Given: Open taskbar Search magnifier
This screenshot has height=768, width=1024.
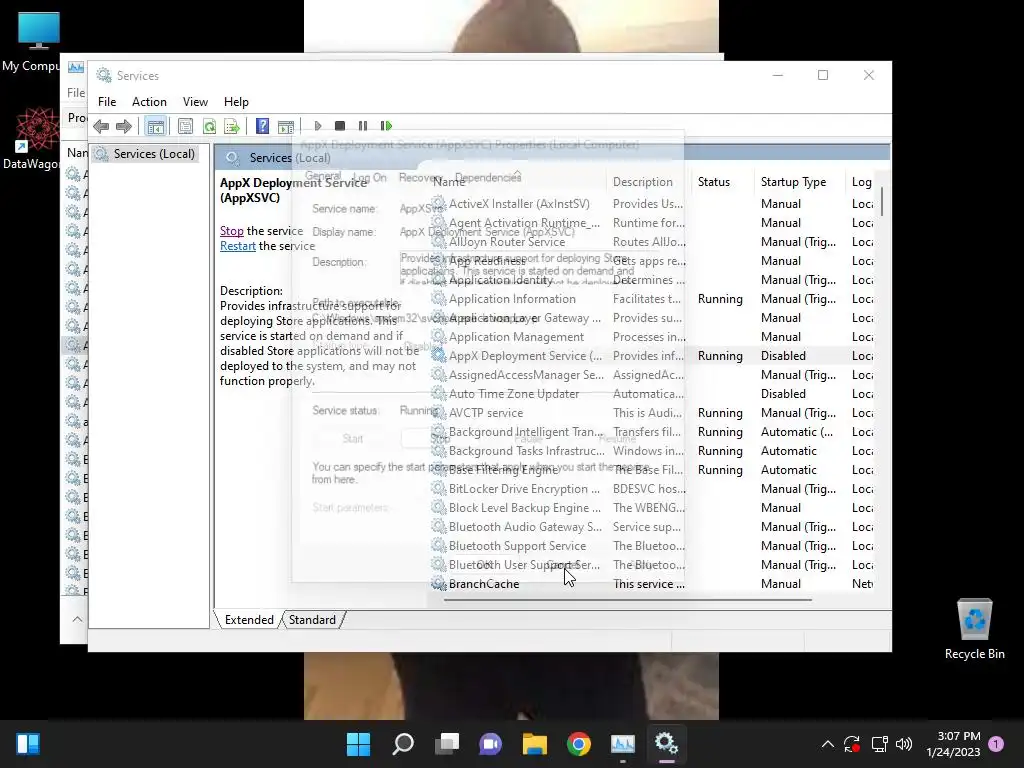Looking at the screenshot, I should pos(402,744).
